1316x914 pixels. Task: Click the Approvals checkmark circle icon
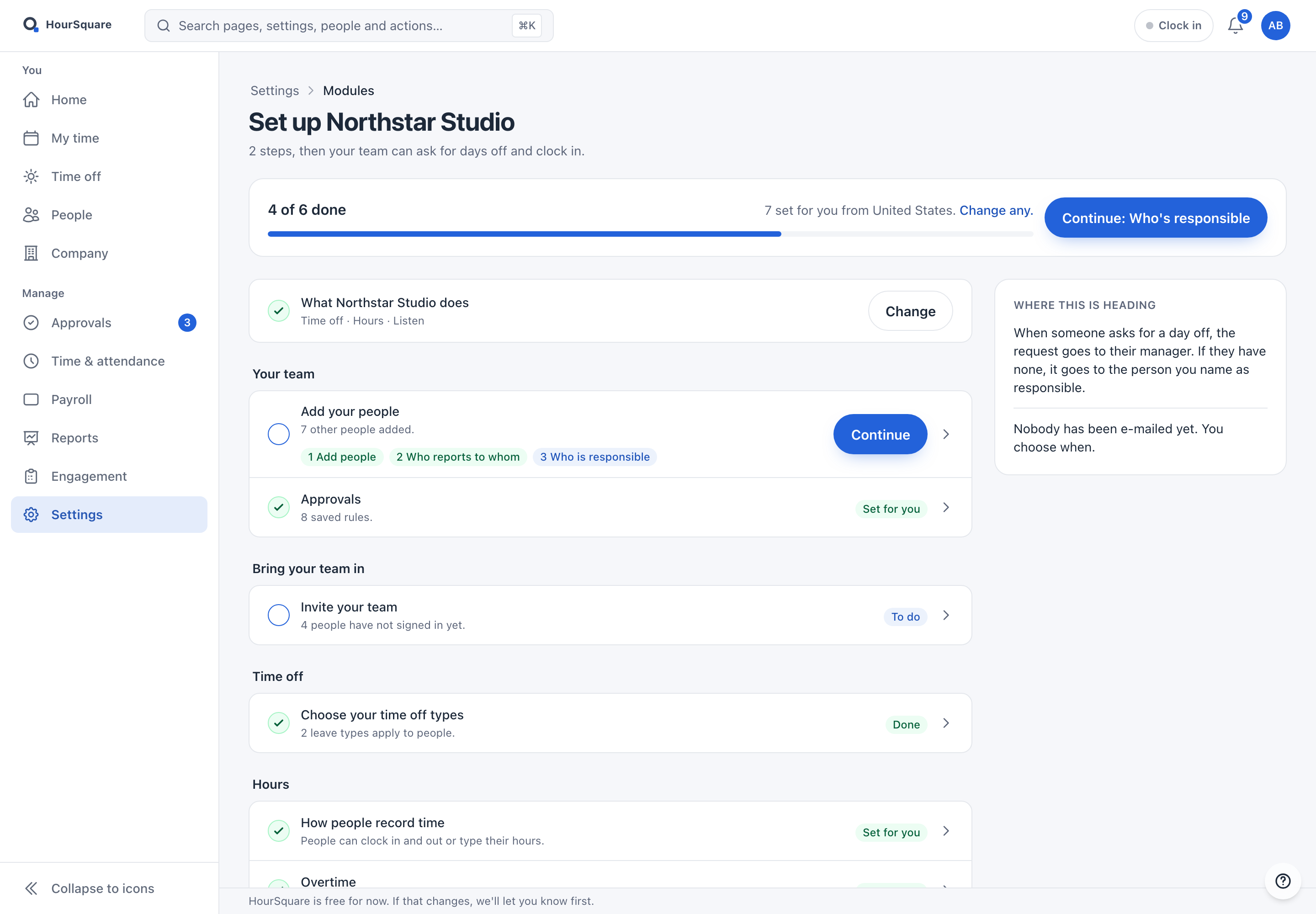[x=31, y=323]
